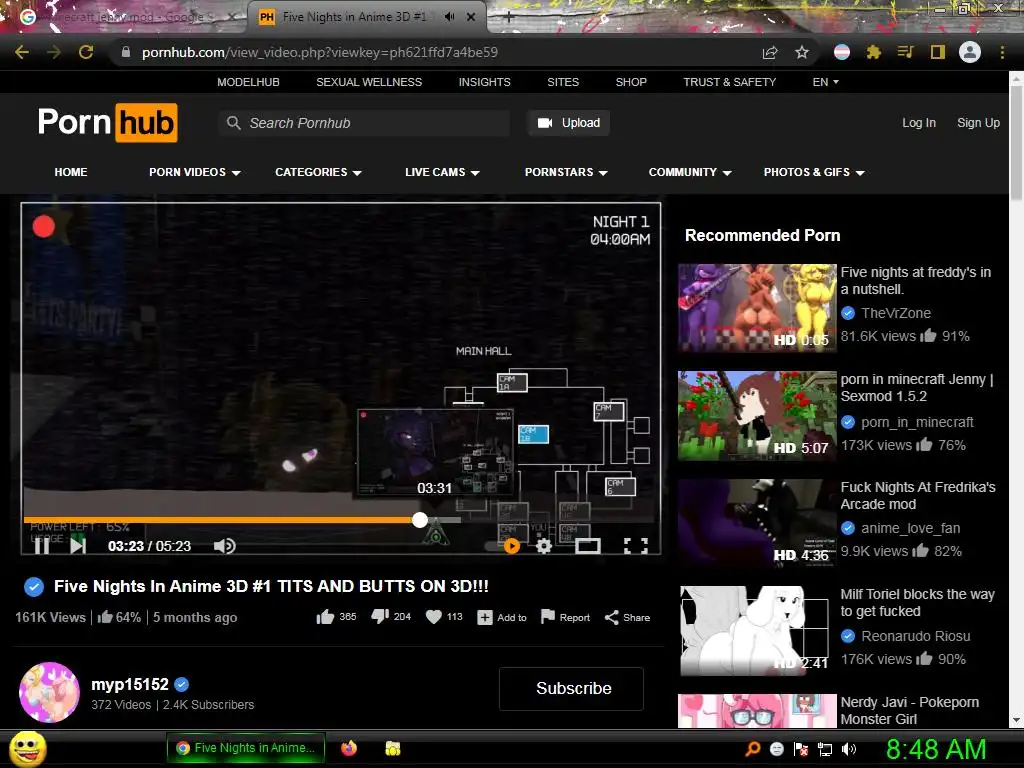1024x768 pixels.
Task: Pause the video playback
Action: click(x=42, y=546)
